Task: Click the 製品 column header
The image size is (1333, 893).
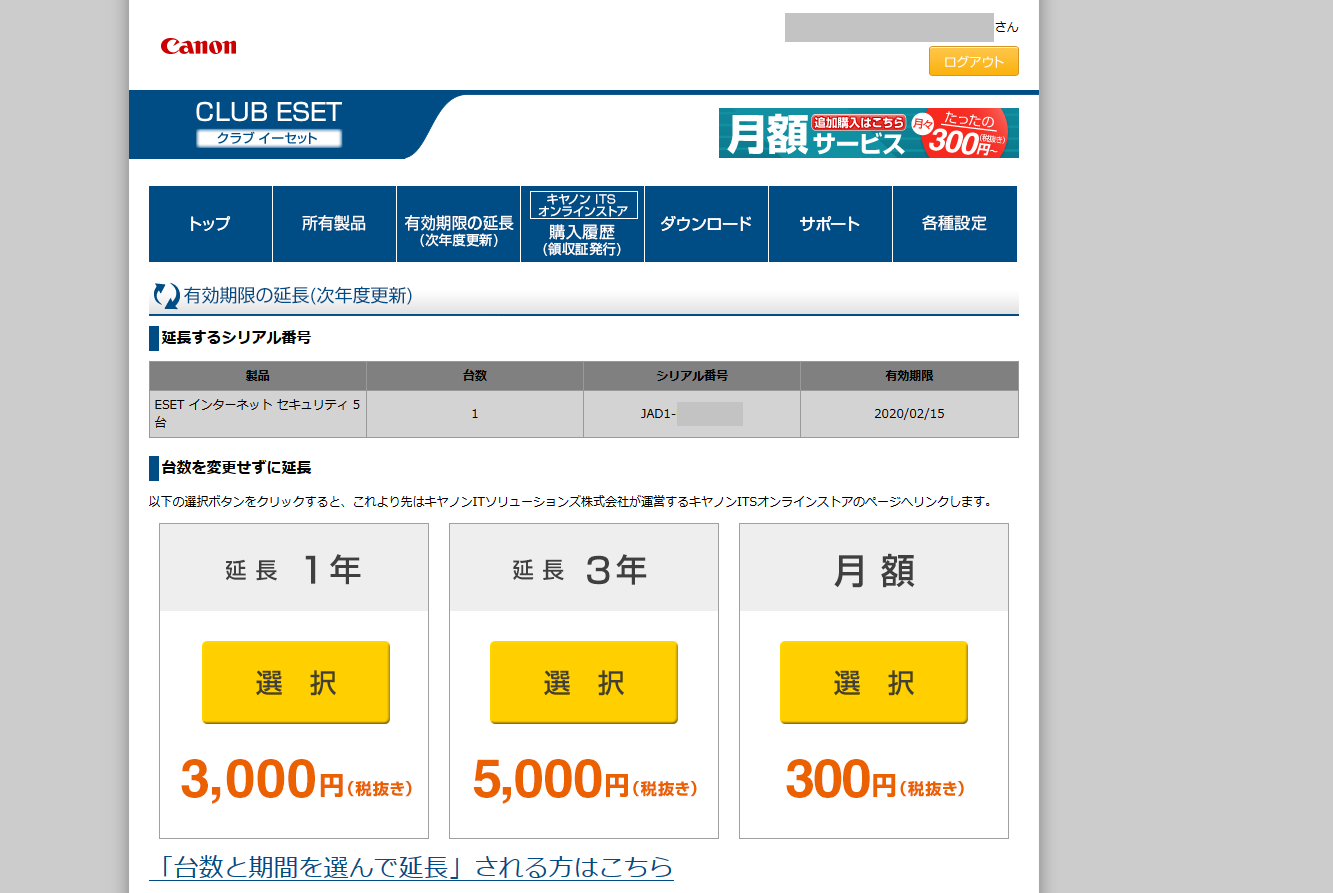Action: click(258, 376)
